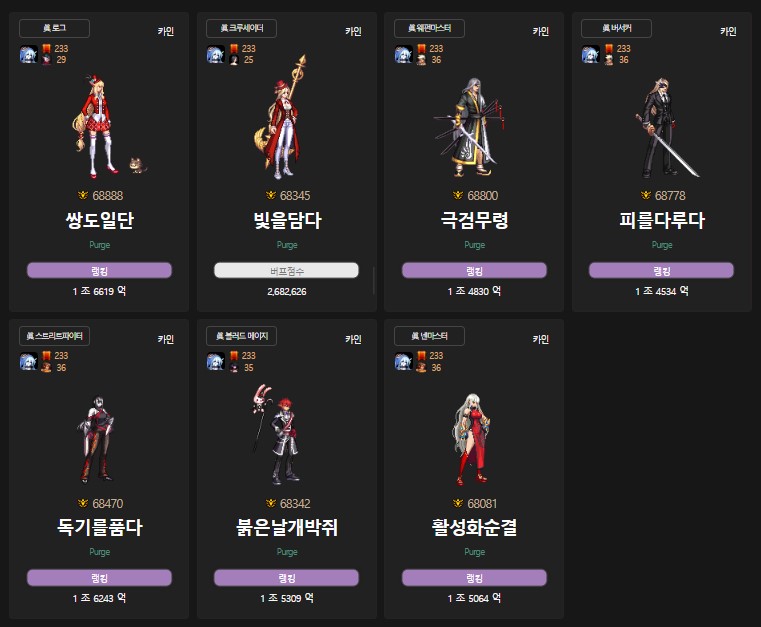This screenshot has width=761, height=627.
Task: Click the 眞 블러드 메이지 class tag
Action: (242, 336)
